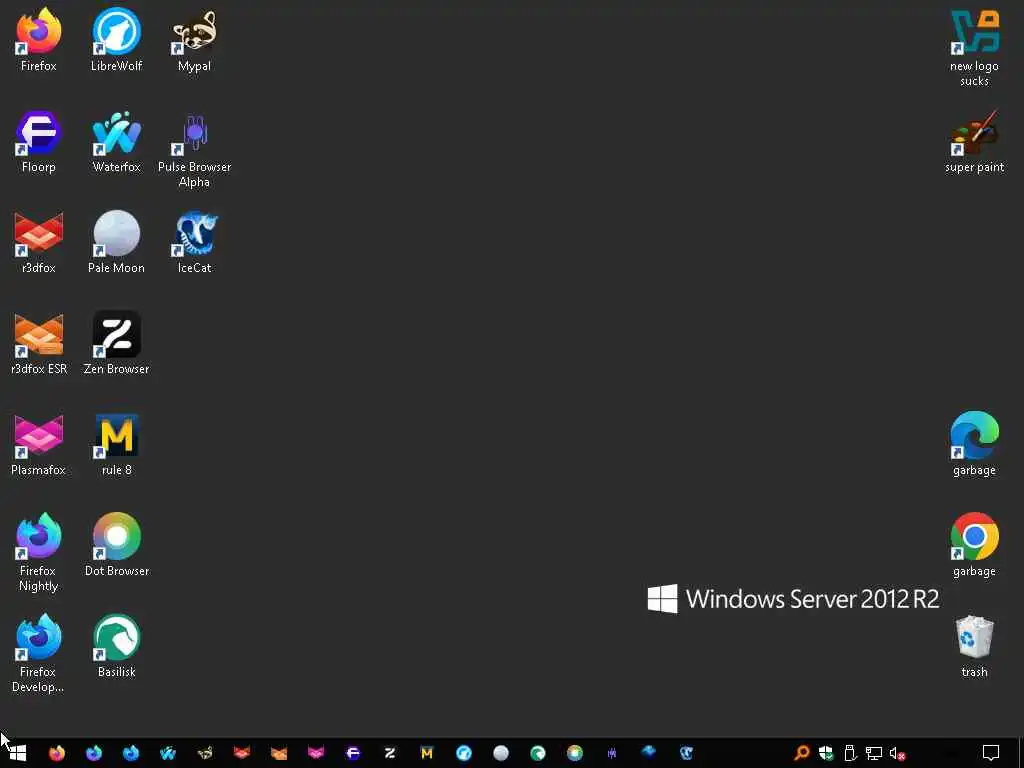Launch Floorp from the taskbar
Image resolution: width=1024 pixels, height=768 pixels.
(353, 753)
